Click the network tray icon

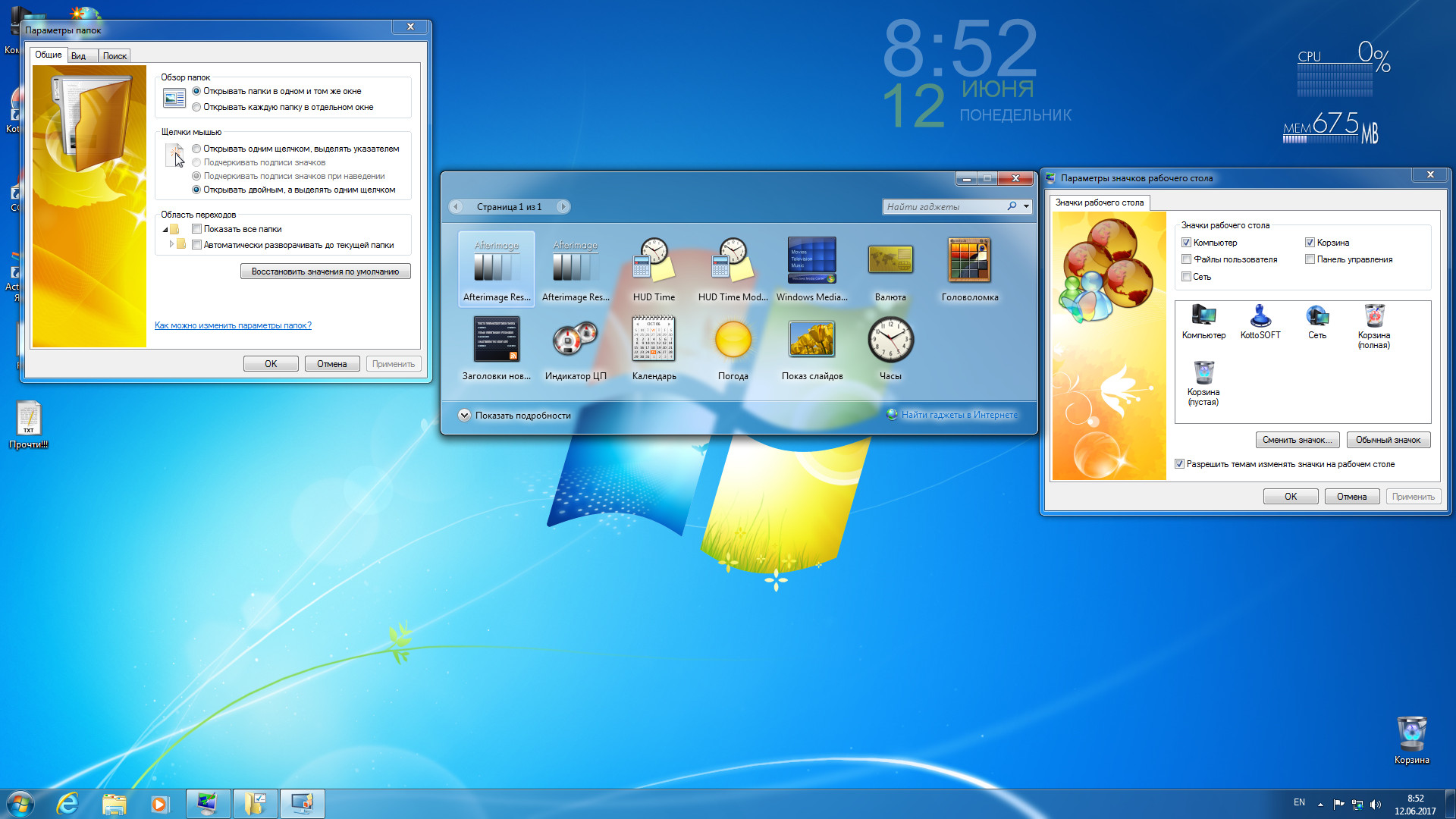[x=1357, y=805]
